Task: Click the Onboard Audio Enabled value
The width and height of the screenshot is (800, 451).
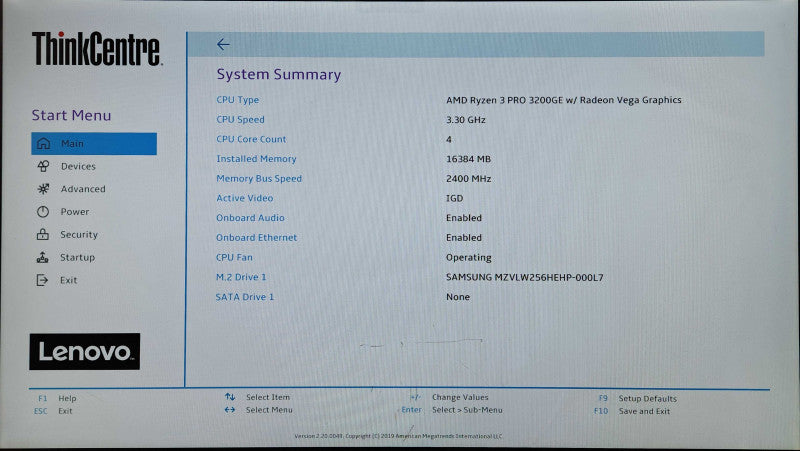Action: pyautogui.click(x=464, y=218)
